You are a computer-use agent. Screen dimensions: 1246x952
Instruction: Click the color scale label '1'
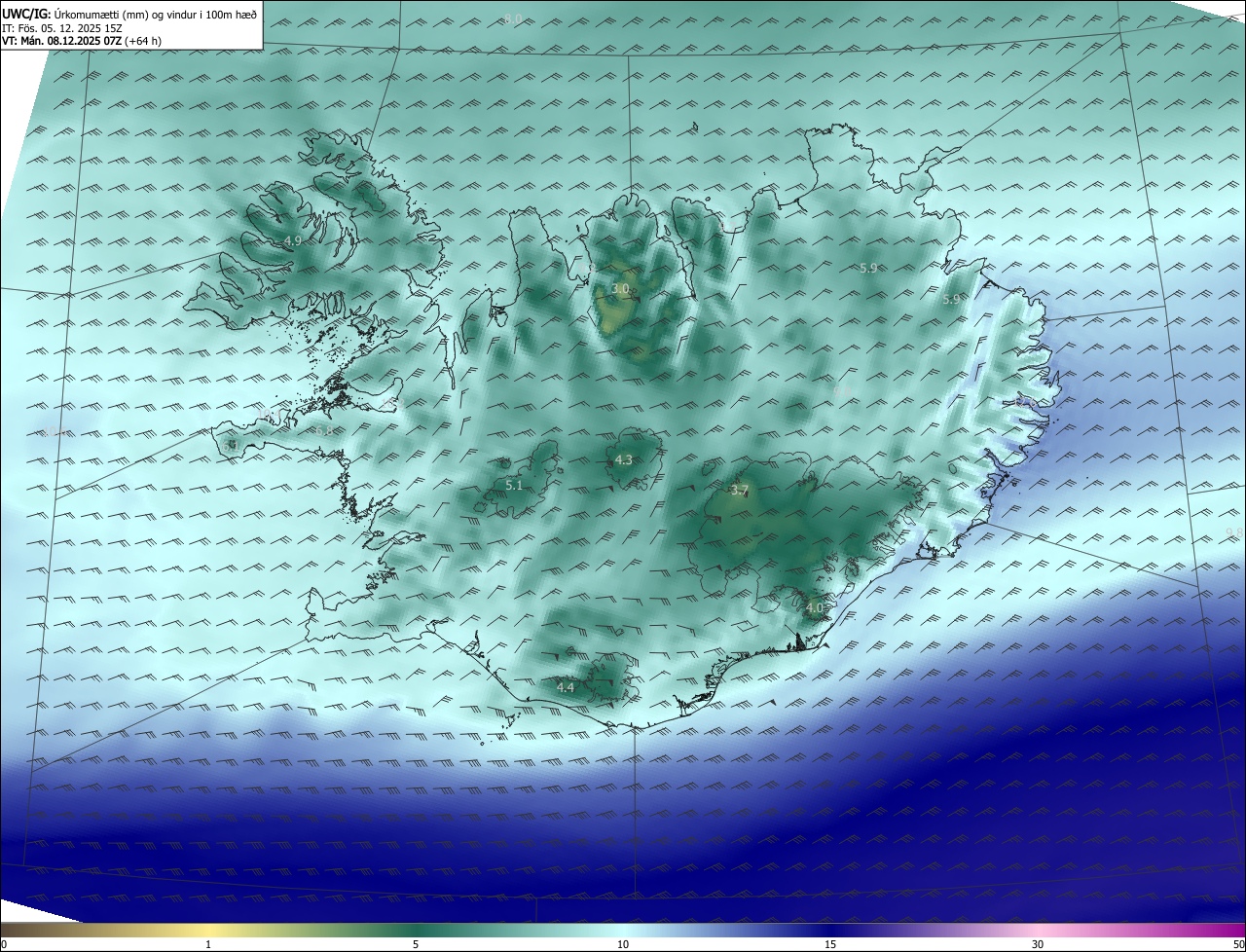click(208, 944)
